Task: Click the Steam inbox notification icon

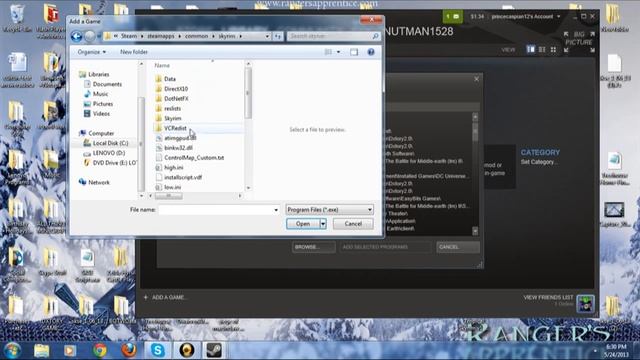Action: 453,17
